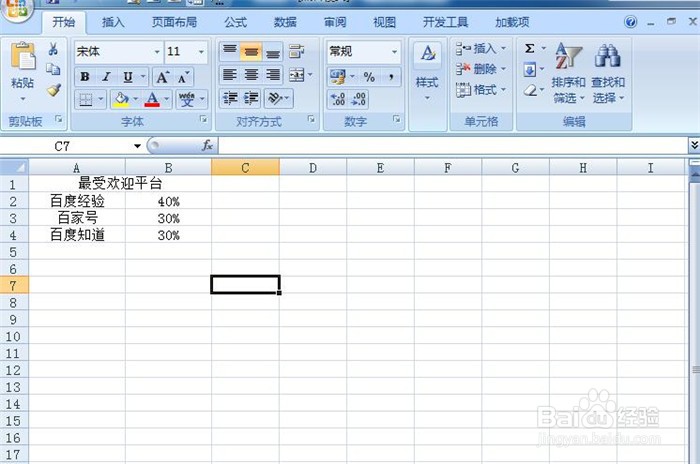Open the font name dropdown 宋体

(157, 52)
